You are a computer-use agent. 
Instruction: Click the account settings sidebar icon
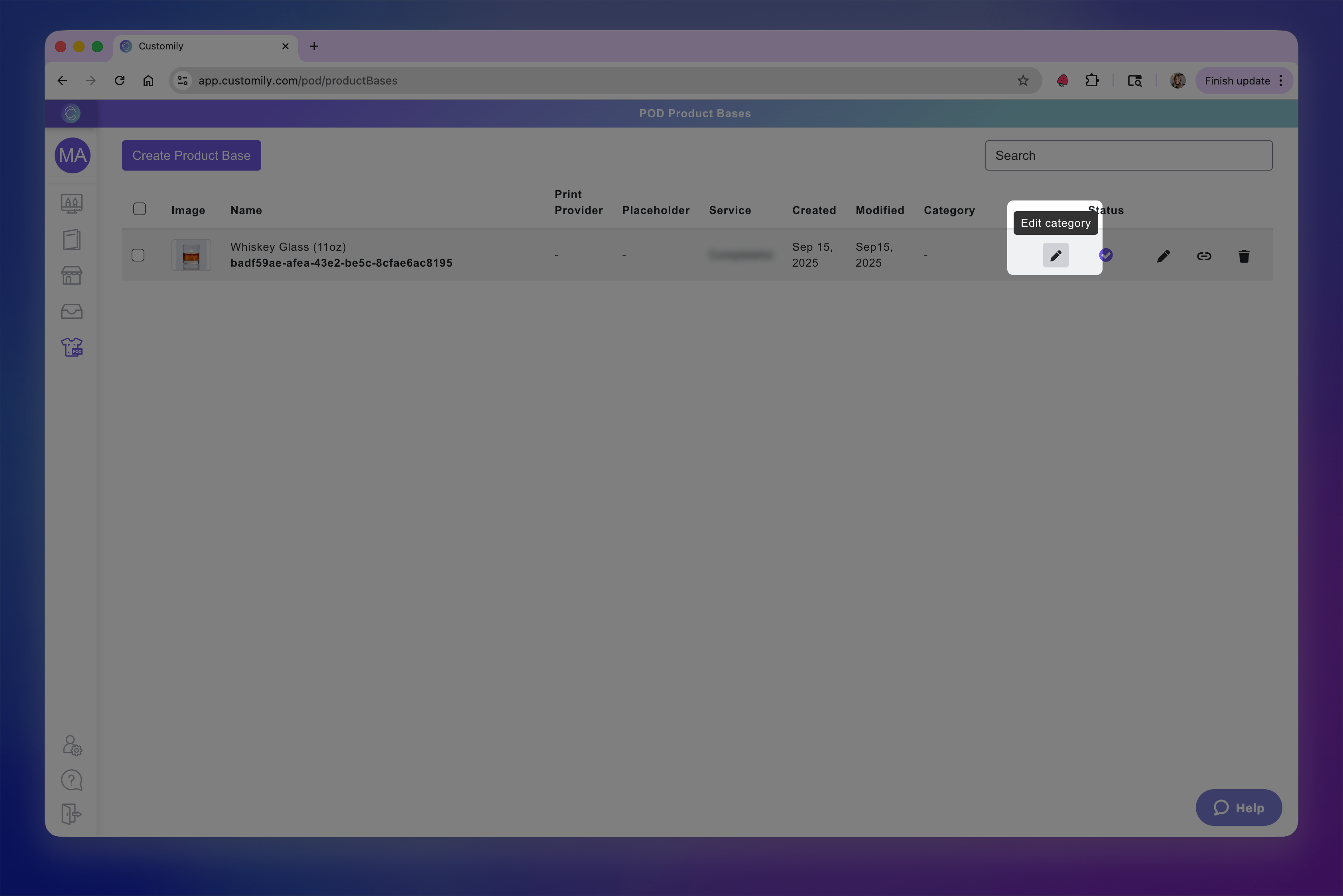tap(72, 746)
